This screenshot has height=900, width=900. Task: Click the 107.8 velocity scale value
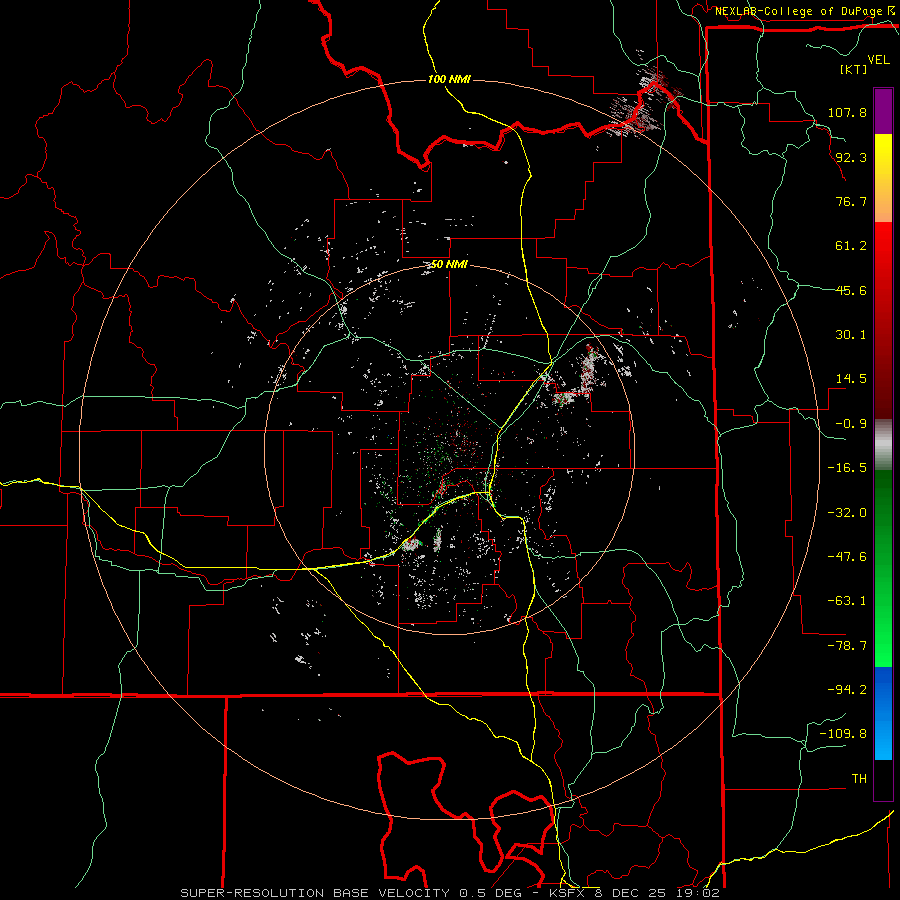pos(847,112)
